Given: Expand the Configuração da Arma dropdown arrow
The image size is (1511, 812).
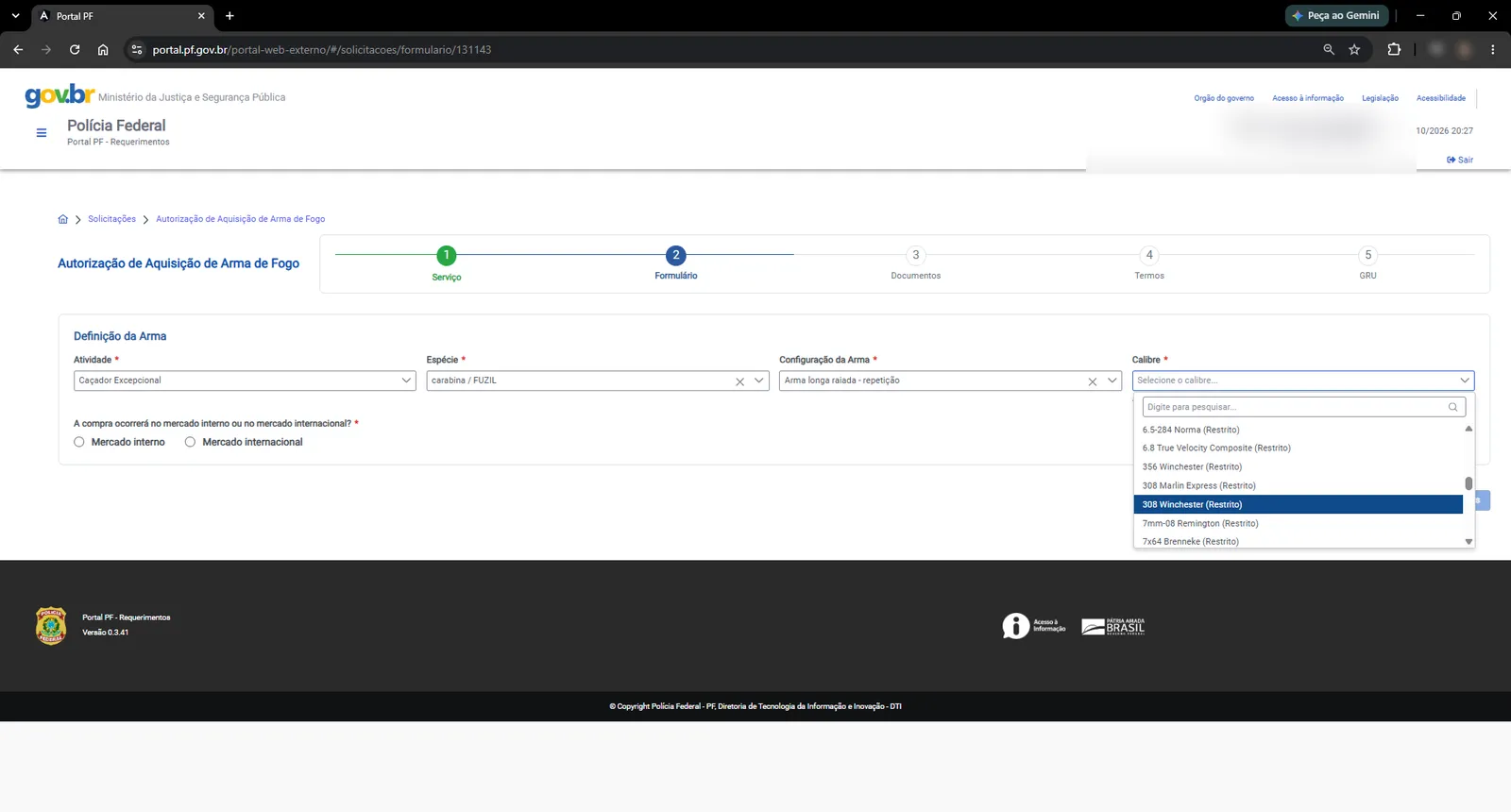Looking at the screenshot, I should coord(1112,381).
